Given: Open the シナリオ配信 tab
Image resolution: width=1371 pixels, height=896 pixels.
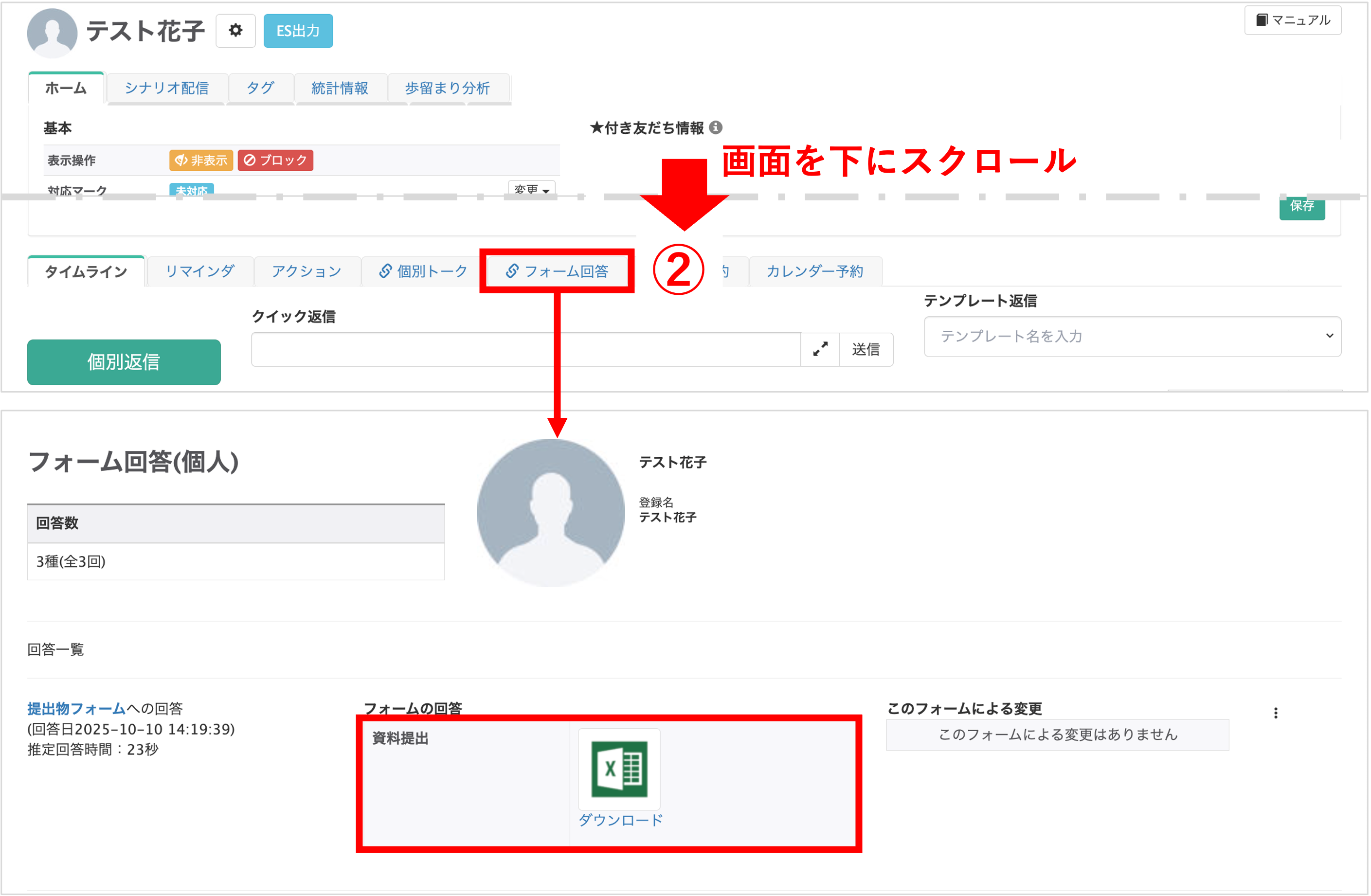Looking at the screenshot, I should [x=166, y=88].
